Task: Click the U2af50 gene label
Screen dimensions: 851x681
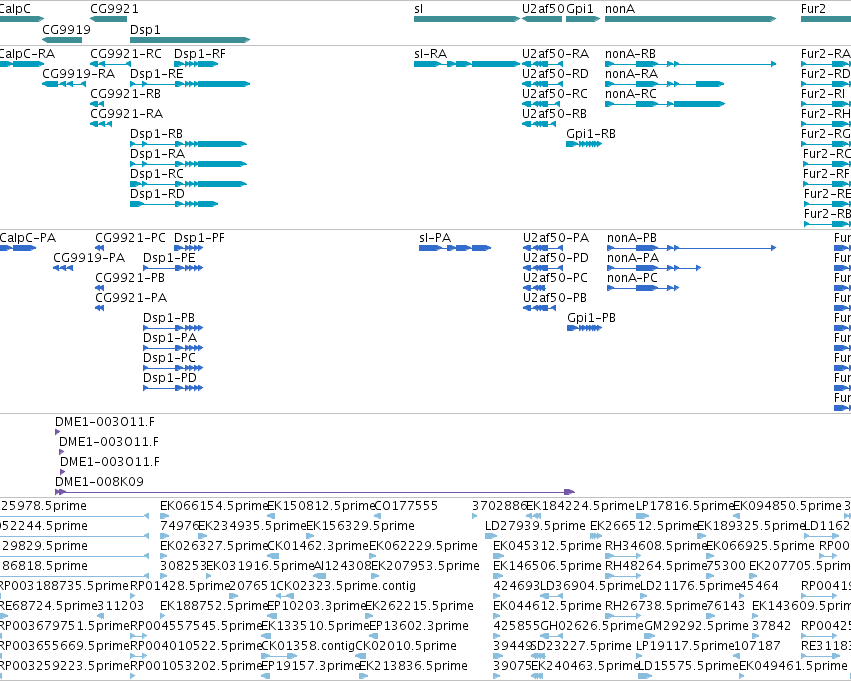Action: coord(543,9)
